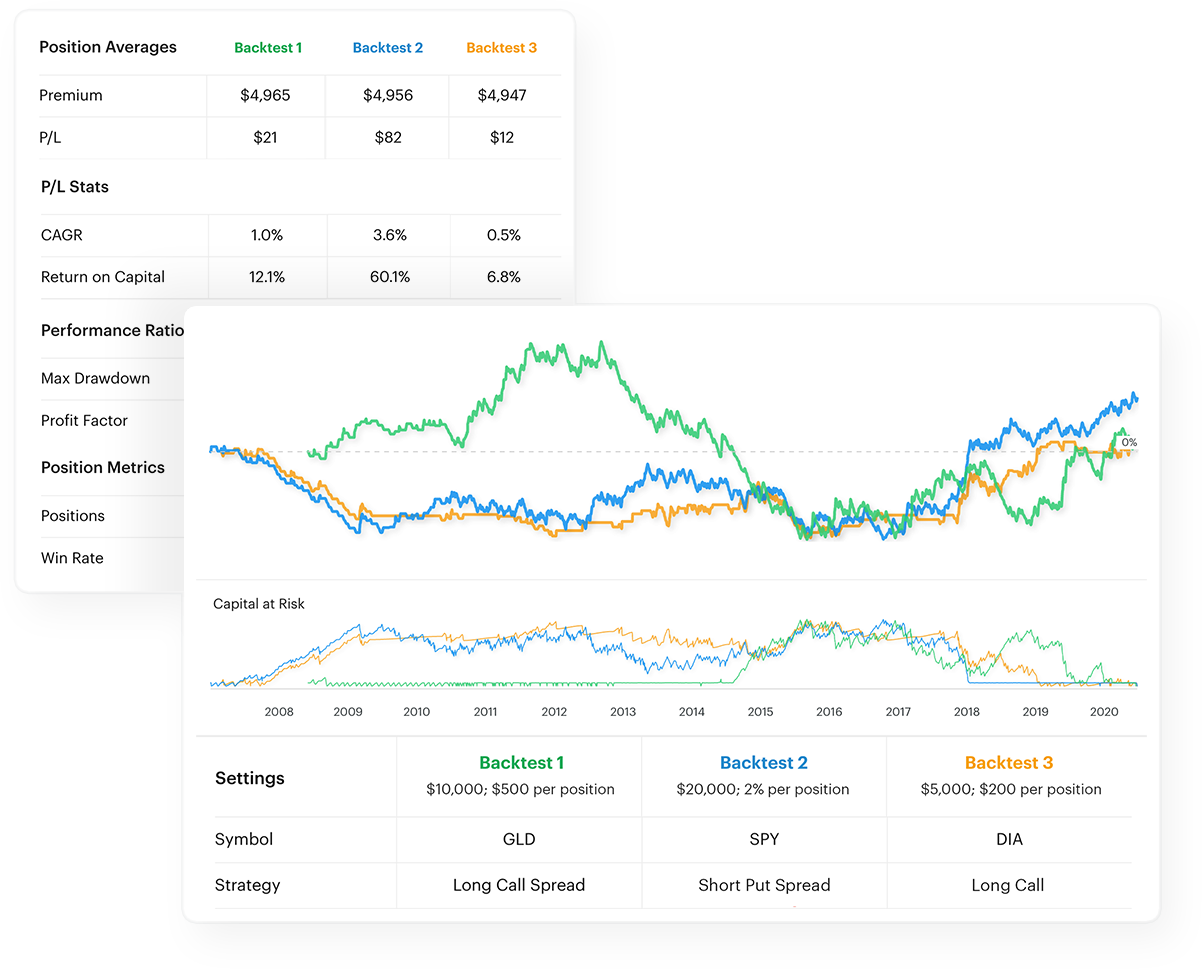Select the 60.1% Return on Capital value
Screen dimensions: 1202x969
click(388, 277)
